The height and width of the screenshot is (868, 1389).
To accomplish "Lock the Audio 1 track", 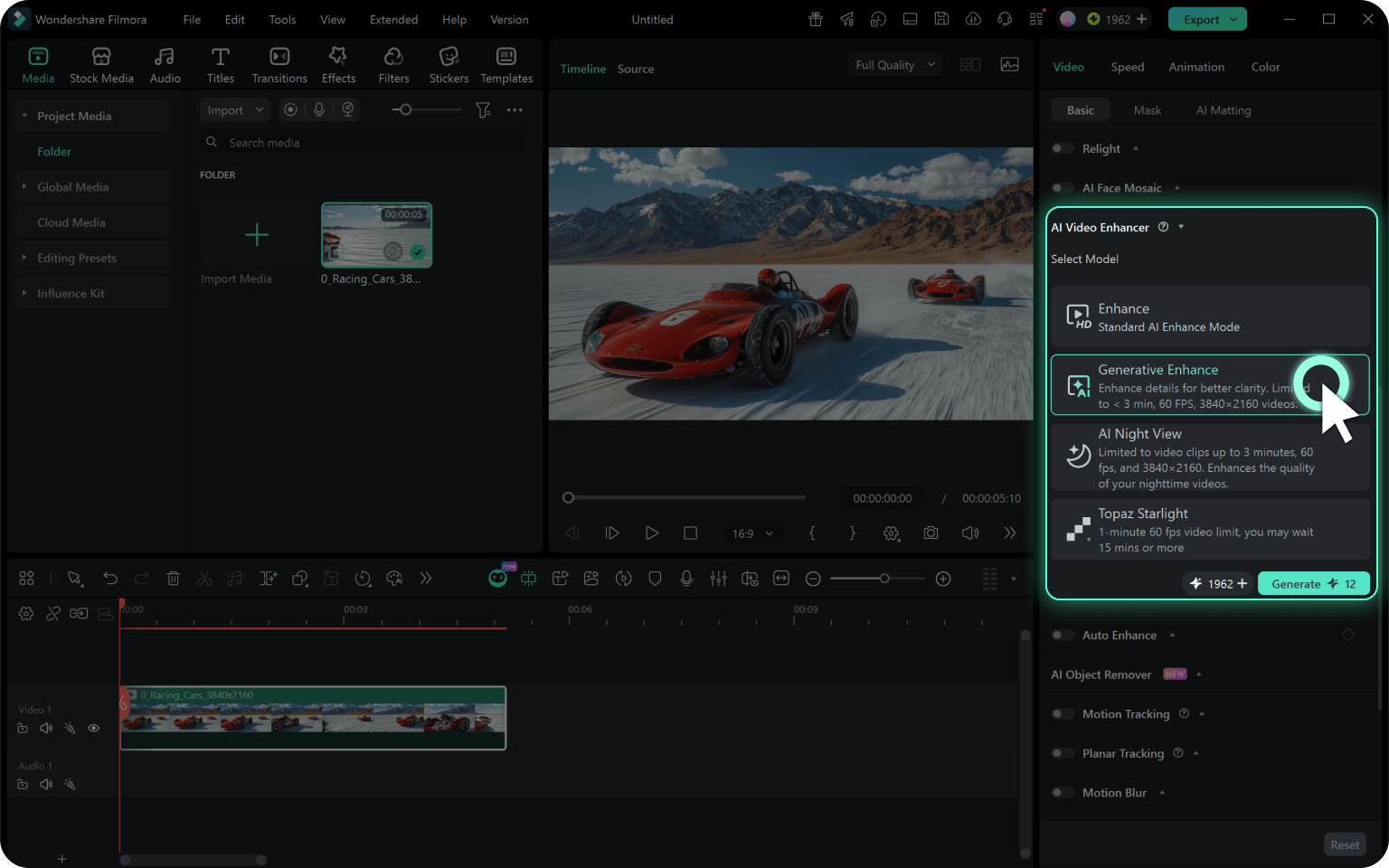I will click(x=23, y=784).
